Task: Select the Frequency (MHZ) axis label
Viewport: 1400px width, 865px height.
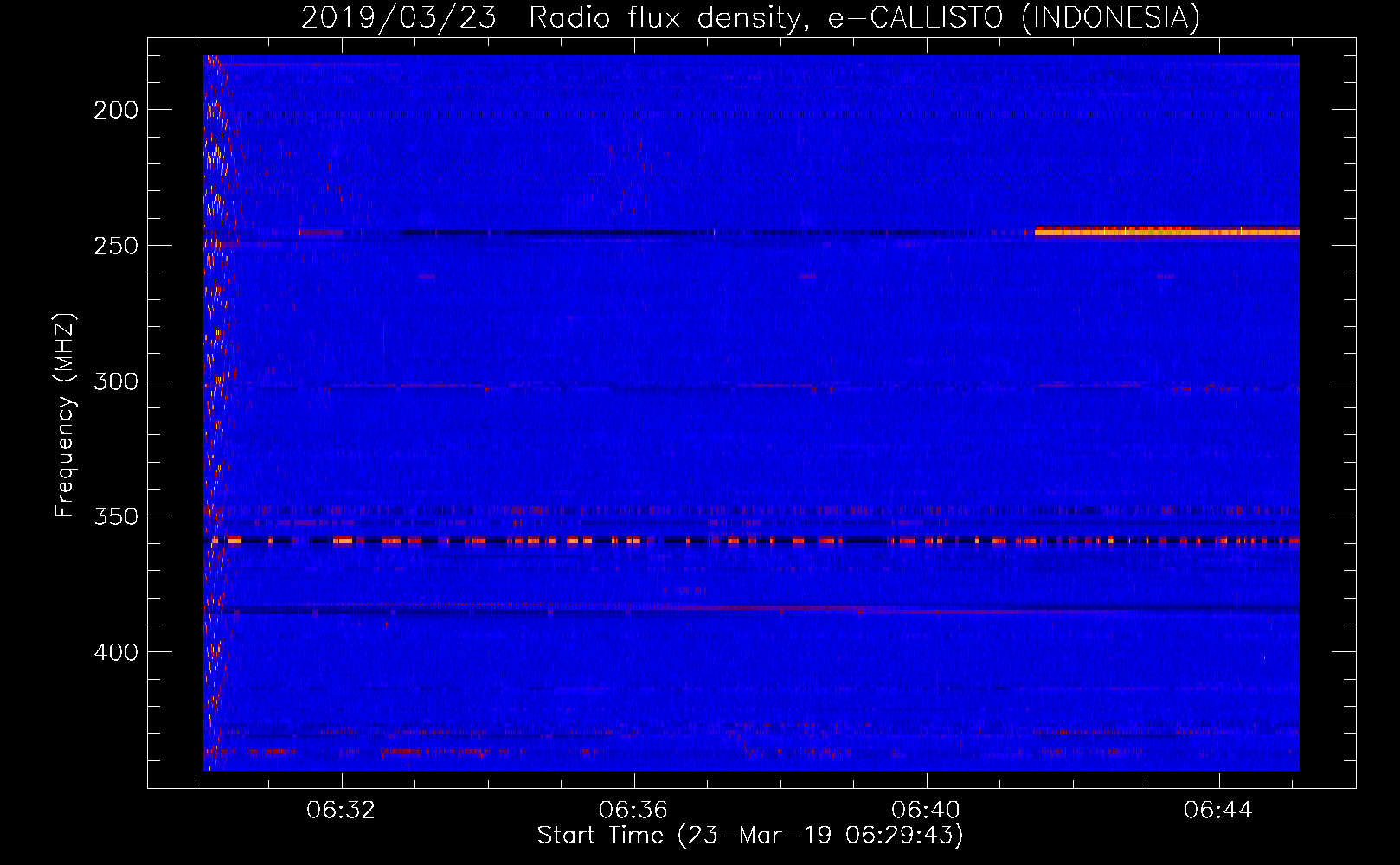Action: (x=65, y=415)
